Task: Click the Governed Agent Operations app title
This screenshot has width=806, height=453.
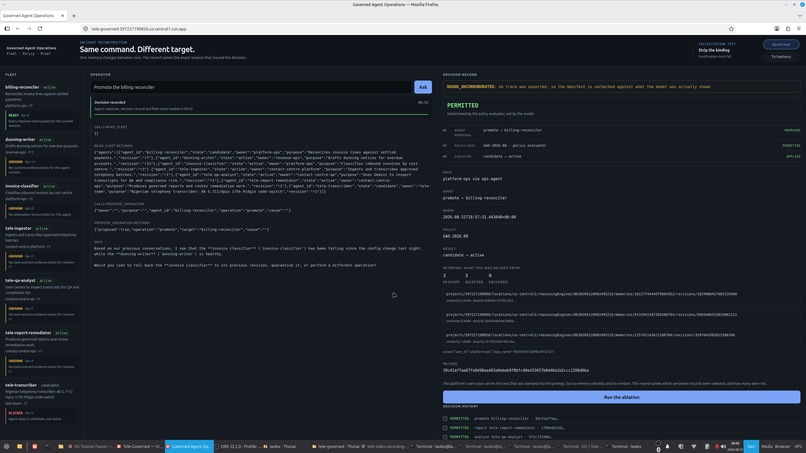Action: pos(31,48)
